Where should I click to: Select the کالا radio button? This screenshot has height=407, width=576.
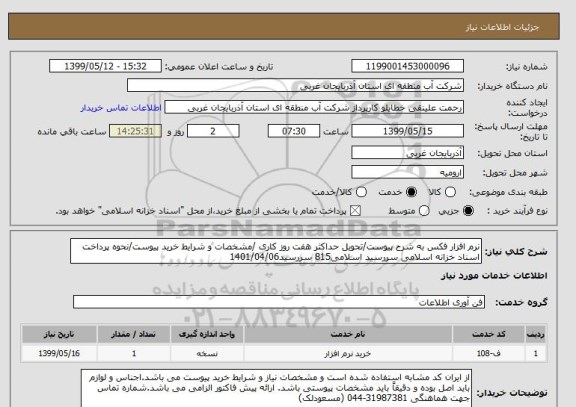[450, 192]
